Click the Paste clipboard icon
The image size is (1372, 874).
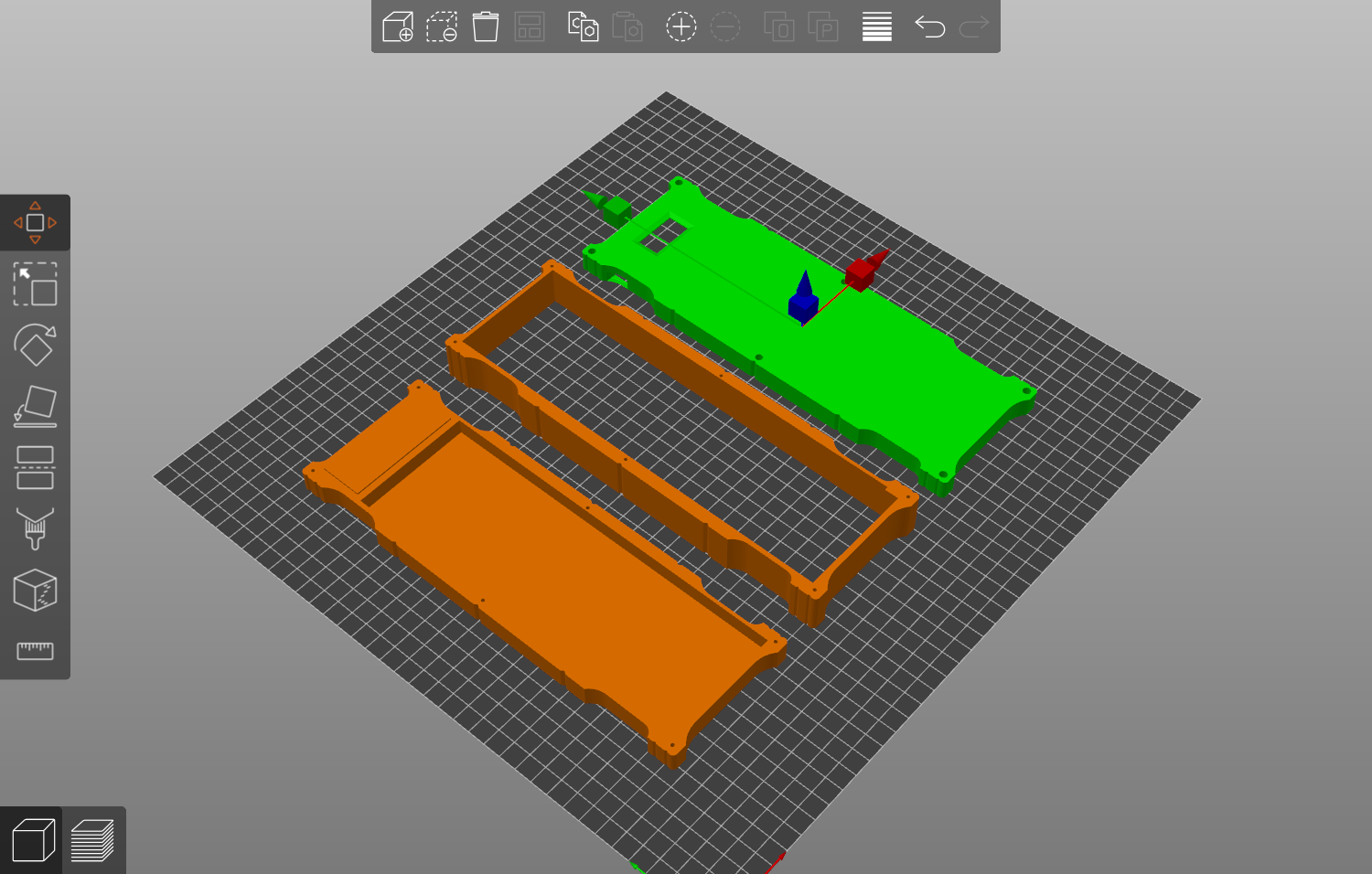tap(627, 27)
